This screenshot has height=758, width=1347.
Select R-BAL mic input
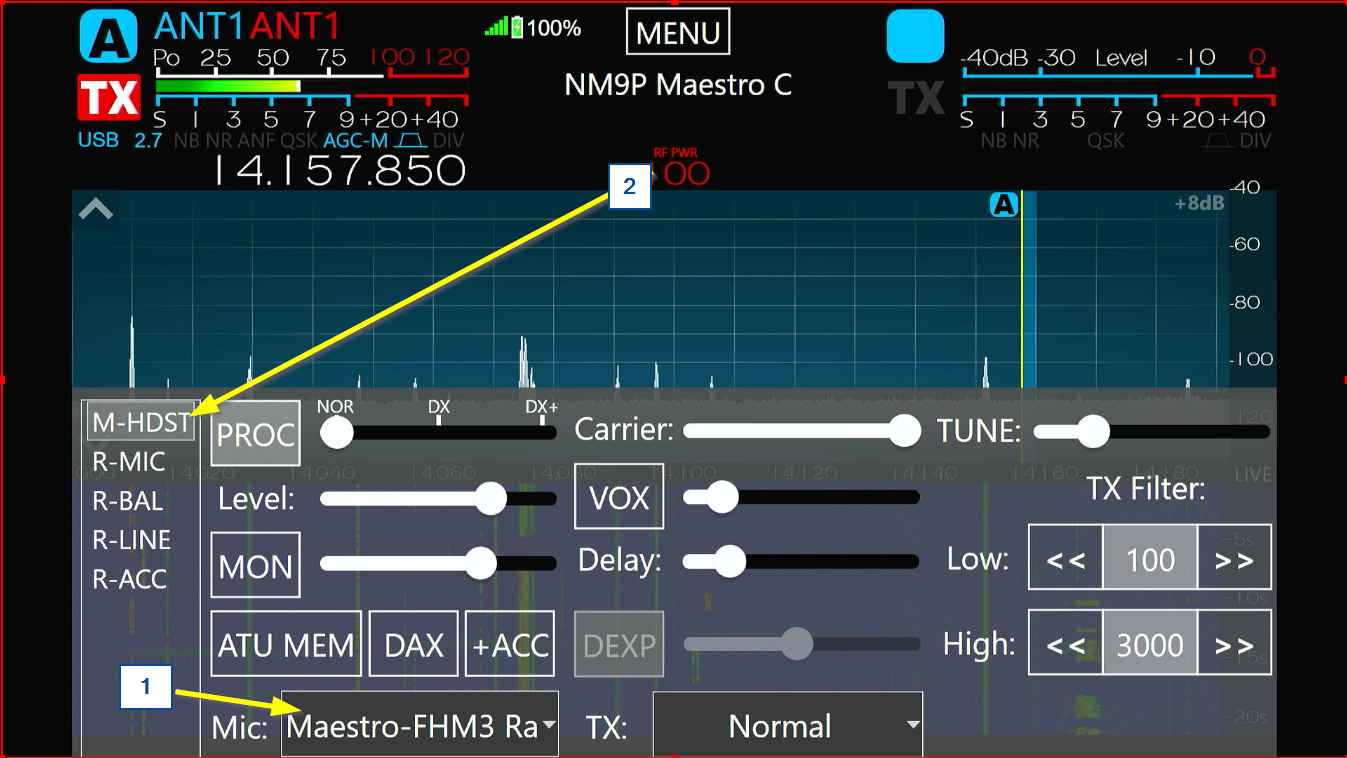pos(127,501)
